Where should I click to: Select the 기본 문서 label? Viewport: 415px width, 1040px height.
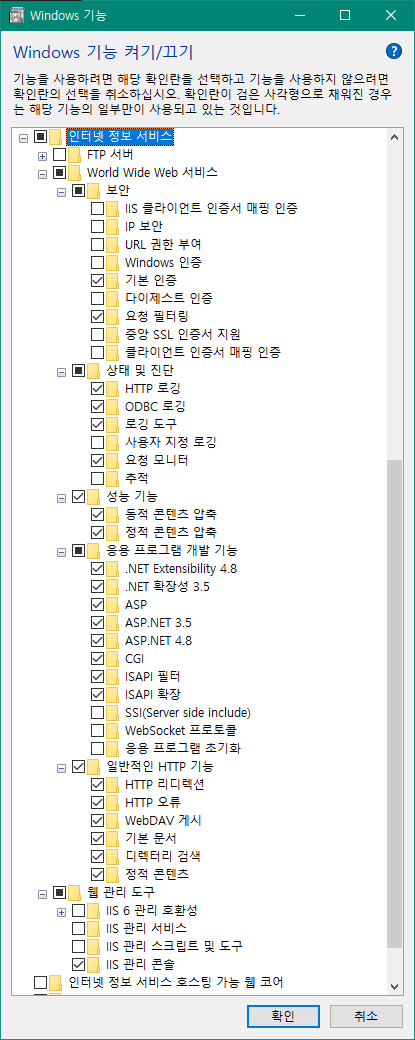pyautogui.click(x=150, y=838)
